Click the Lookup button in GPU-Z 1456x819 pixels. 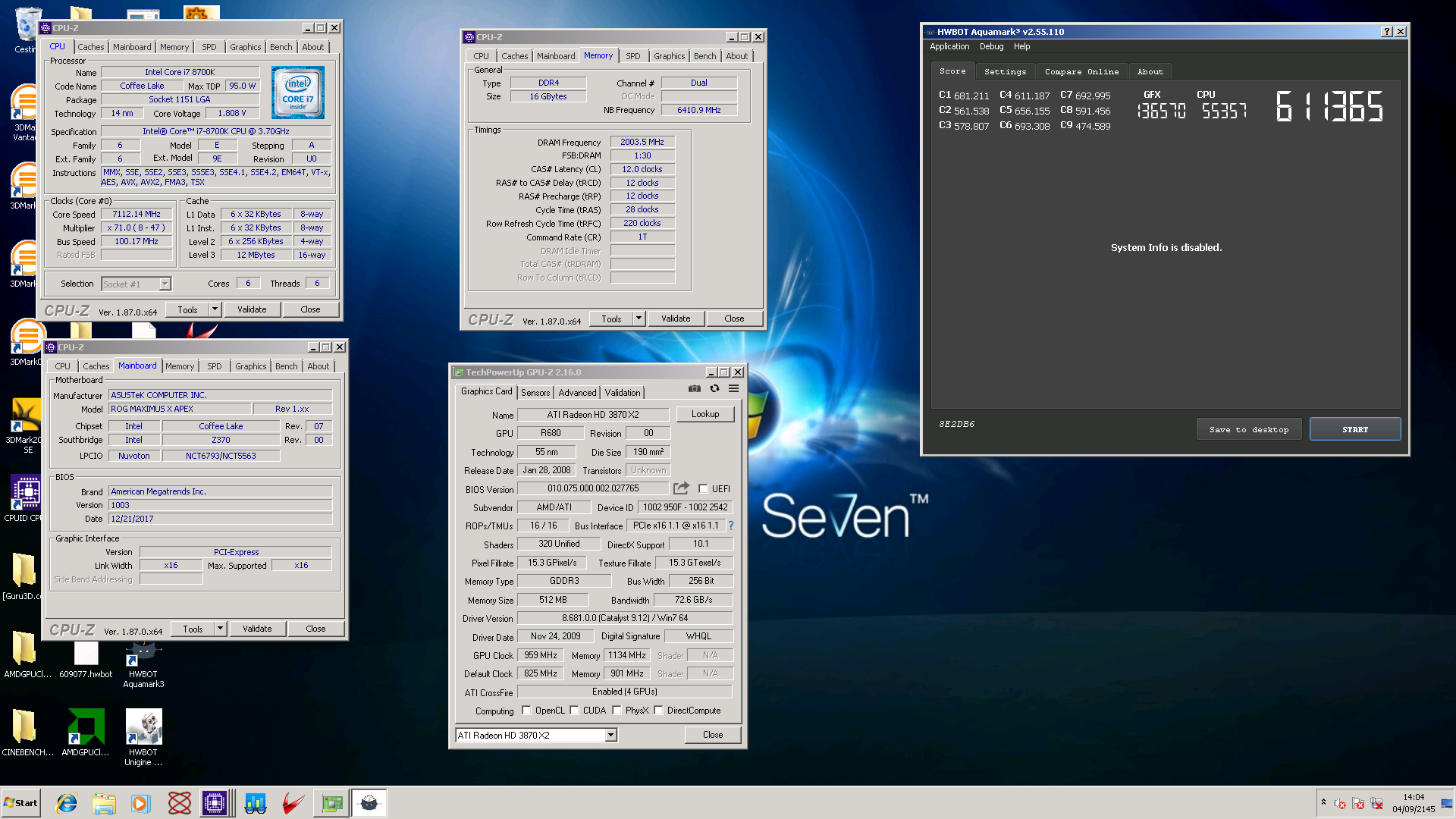[x=704, y=414]
